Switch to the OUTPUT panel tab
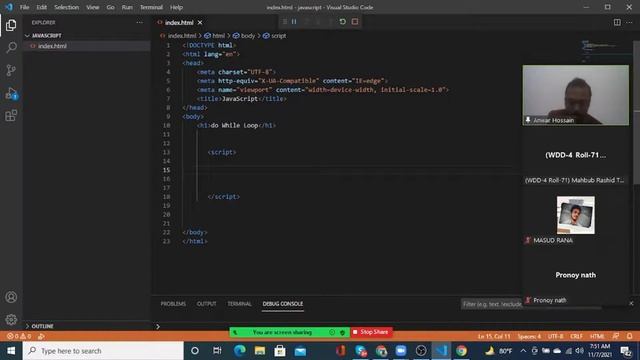The height and width of the screenshot is (360, 640). (x=207, y=304)
